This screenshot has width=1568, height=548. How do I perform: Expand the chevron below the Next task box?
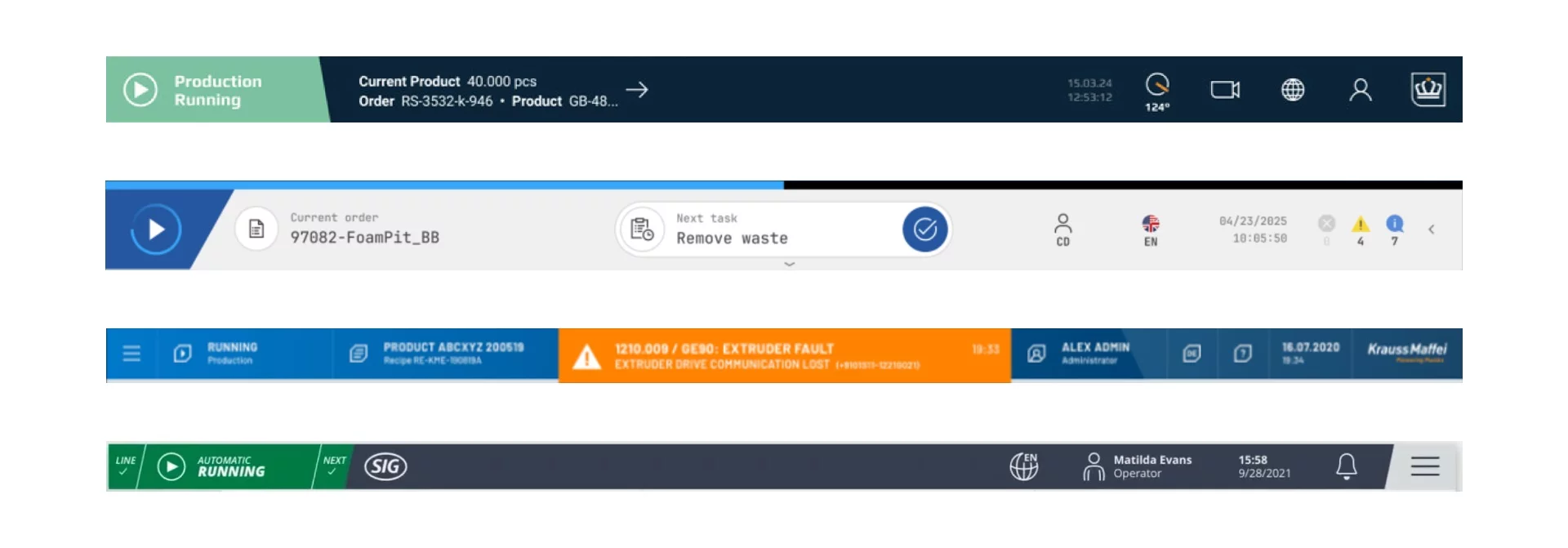[789, 265]
